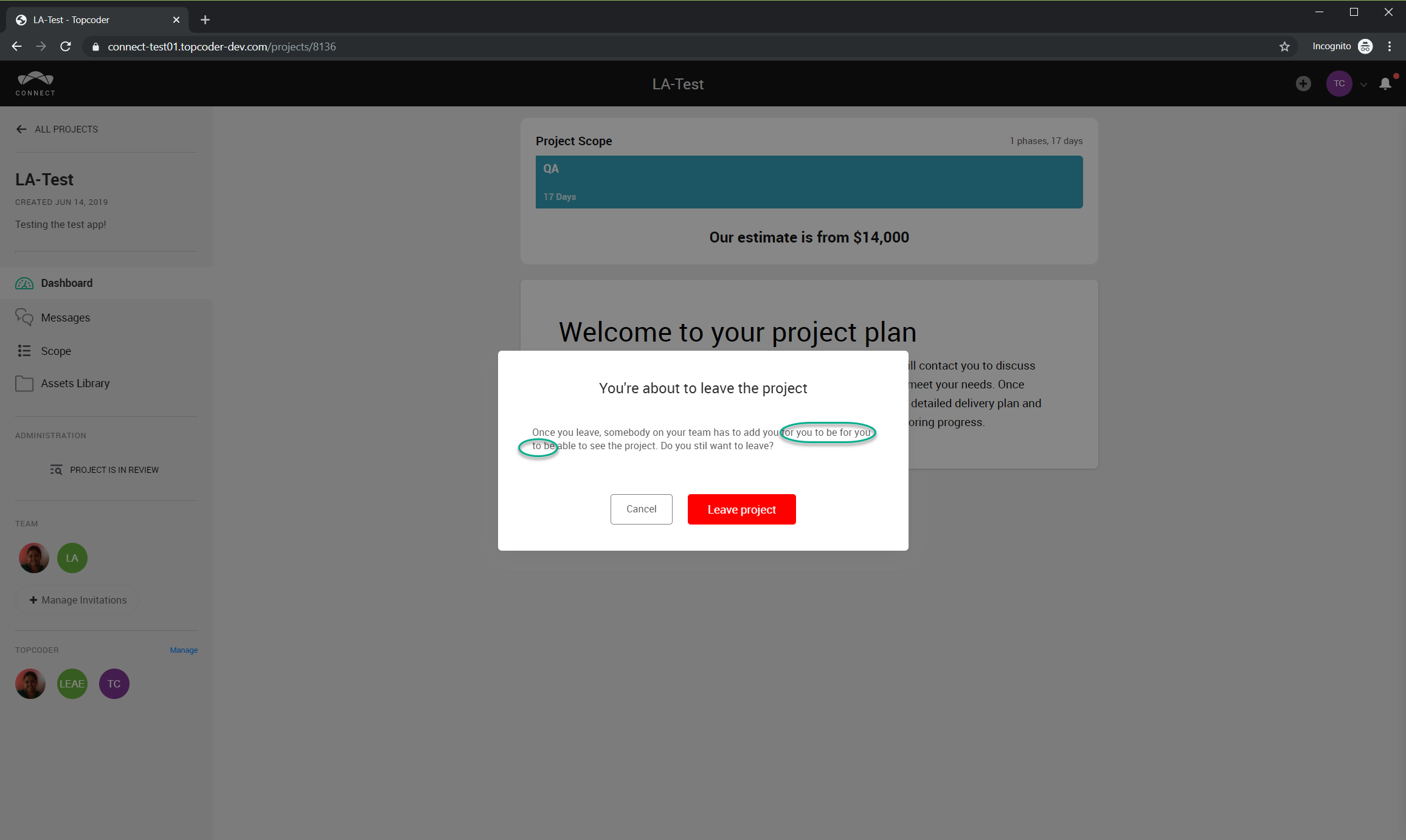The width and height of the screenshot is (1406, 840).
Task: Click the TC user avatar in header
Action: tap(1338, 84)
